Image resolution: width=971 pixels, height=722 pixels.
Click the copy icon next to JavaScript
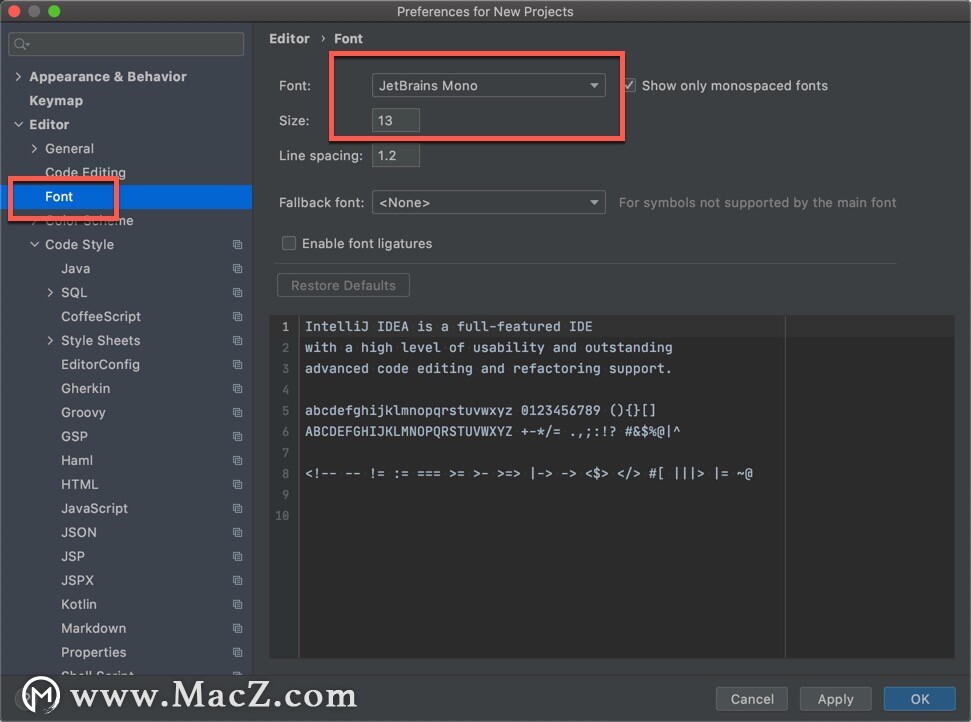coord(237,508)
